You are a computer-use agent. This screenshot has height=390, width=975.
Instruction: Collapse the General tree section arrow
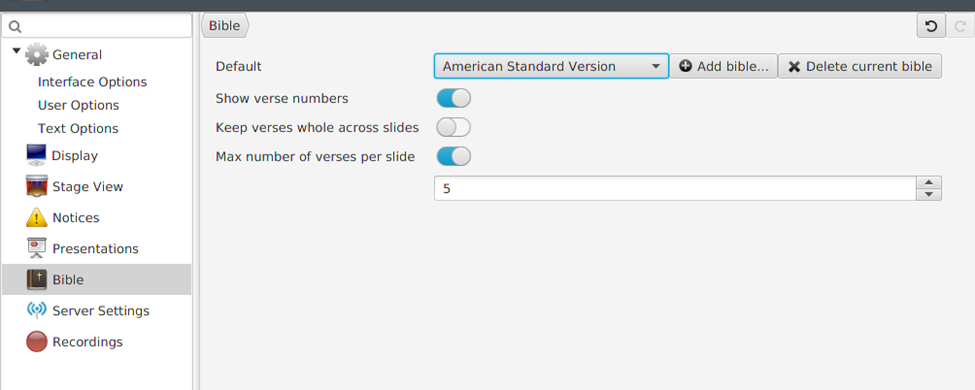(16, 50)
